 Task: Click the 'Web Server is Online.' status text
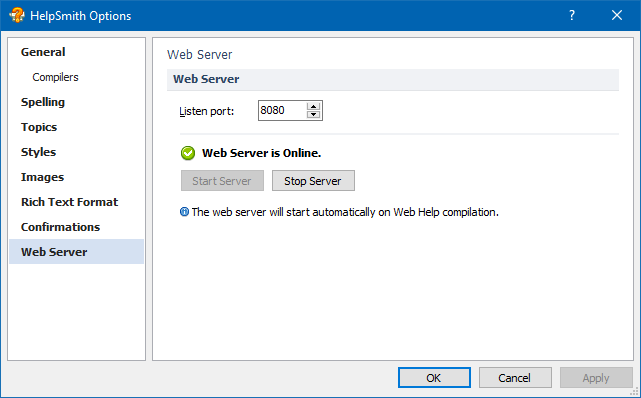click(x=261, y=153)
